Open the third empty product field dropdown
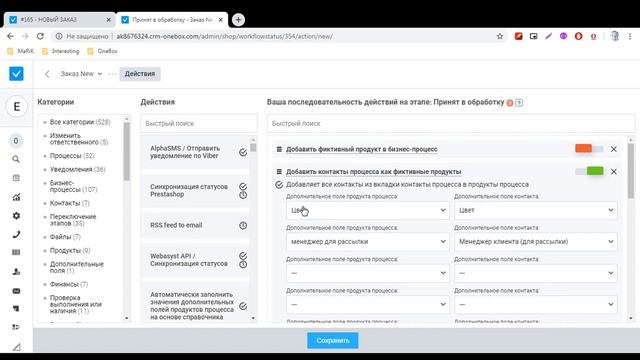640x360 pixels. [367, 273]
